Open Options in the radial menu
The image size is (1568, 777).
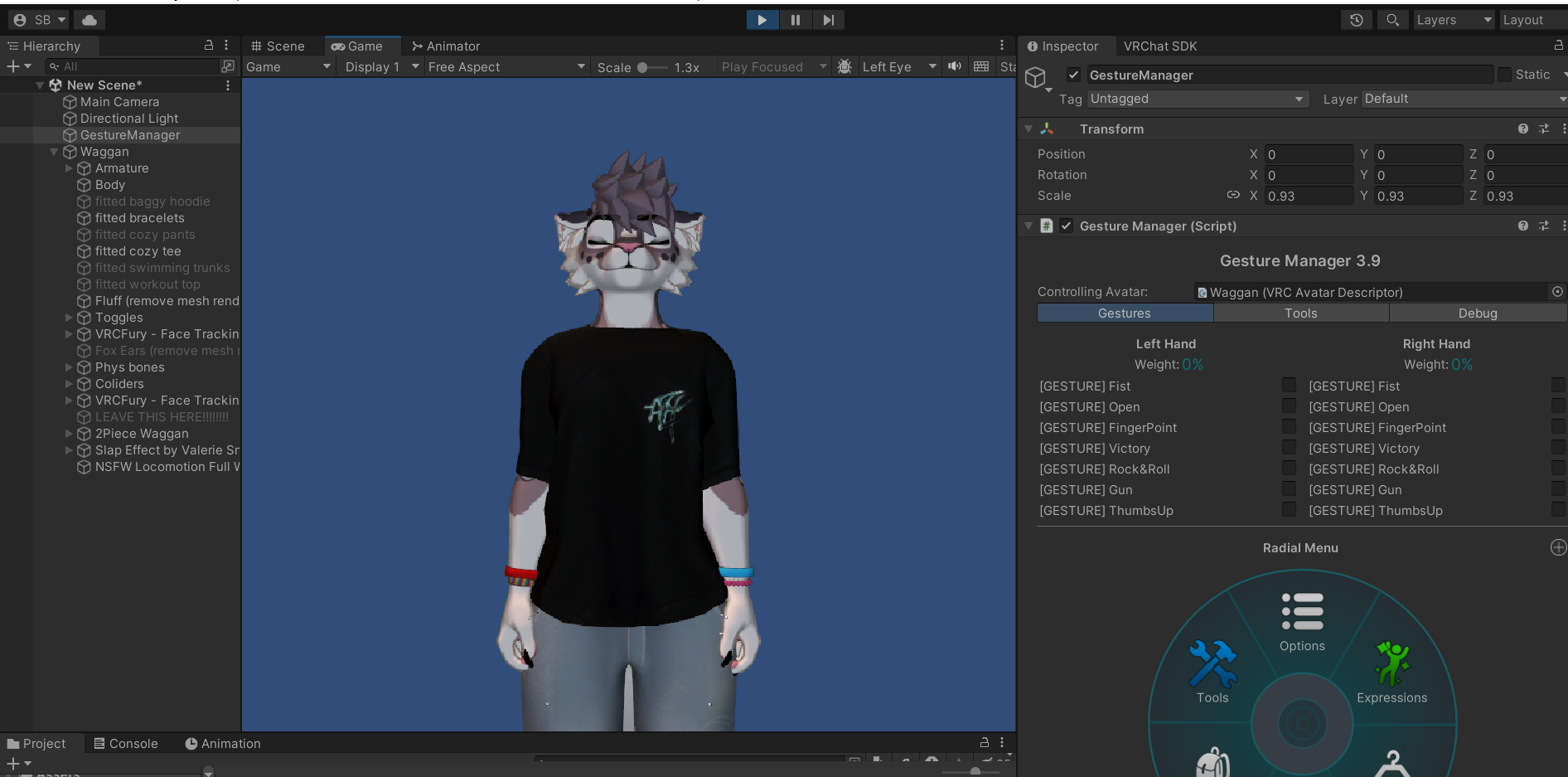(x=1302, y=622)
